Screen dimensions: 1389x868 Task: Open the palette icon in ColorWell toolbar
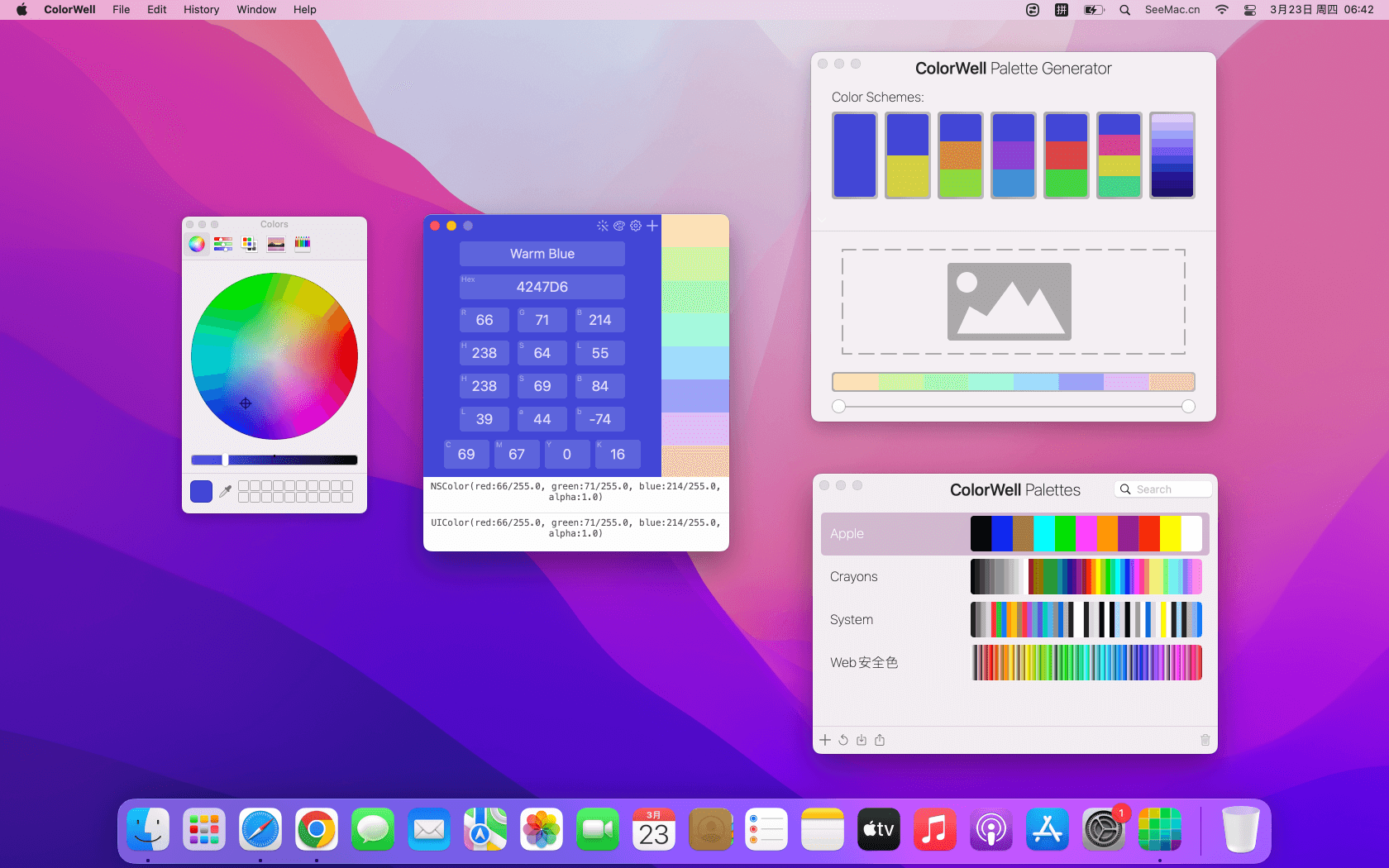pyautogui.click(x=618, y=226)
